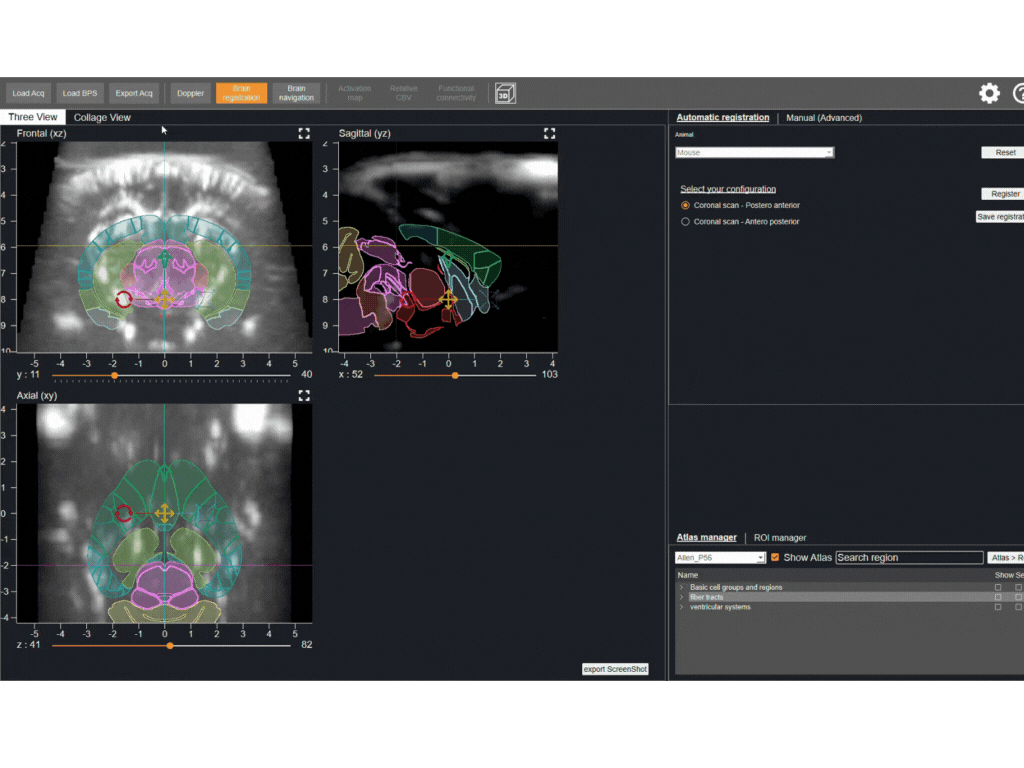1024x768 pixels.
Task: Click the Search region input field
Action: coord(909,558)
